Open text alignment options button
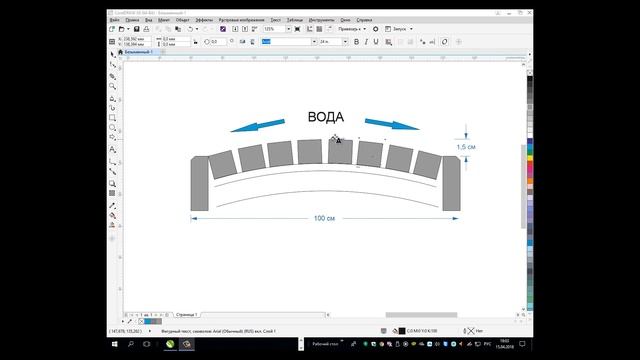 [389, 42]
